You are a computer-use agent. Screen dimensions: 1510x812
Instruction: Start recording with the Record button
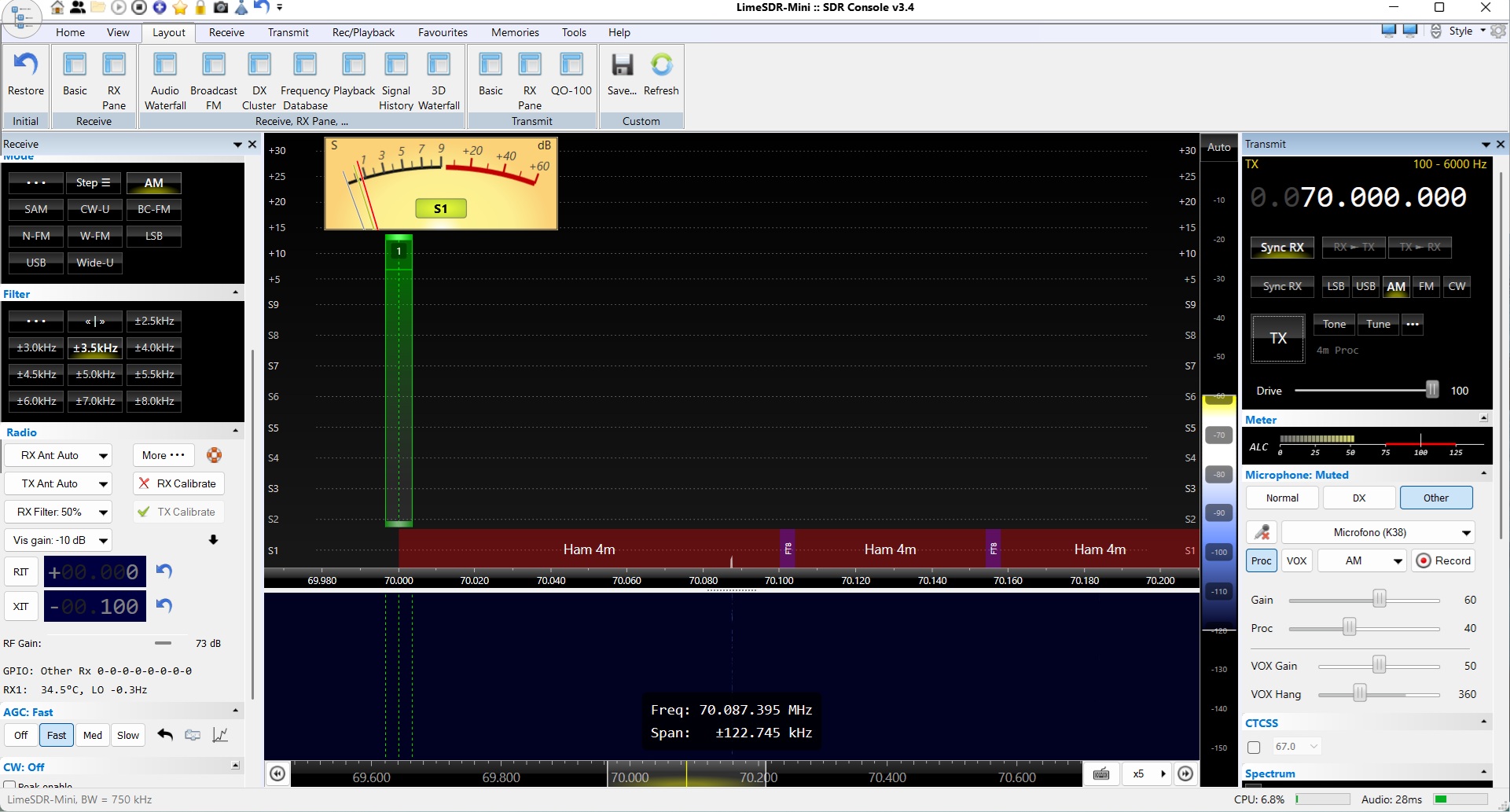tap(1443, 560)
